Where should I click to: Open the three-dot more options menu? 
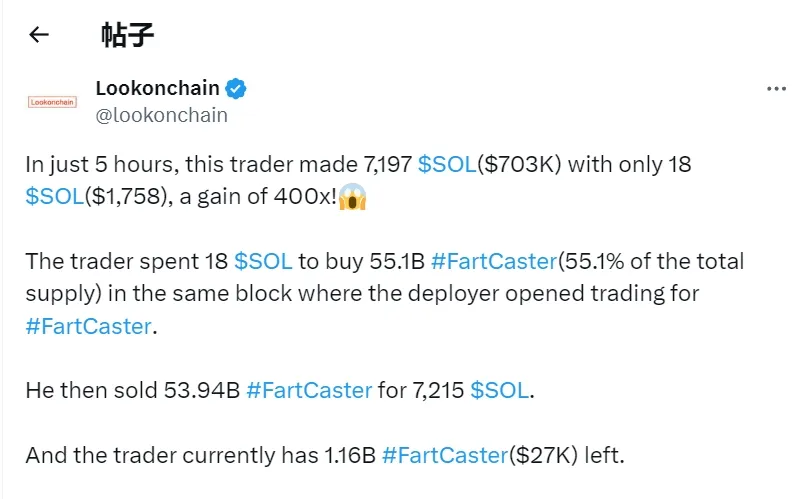776,89
